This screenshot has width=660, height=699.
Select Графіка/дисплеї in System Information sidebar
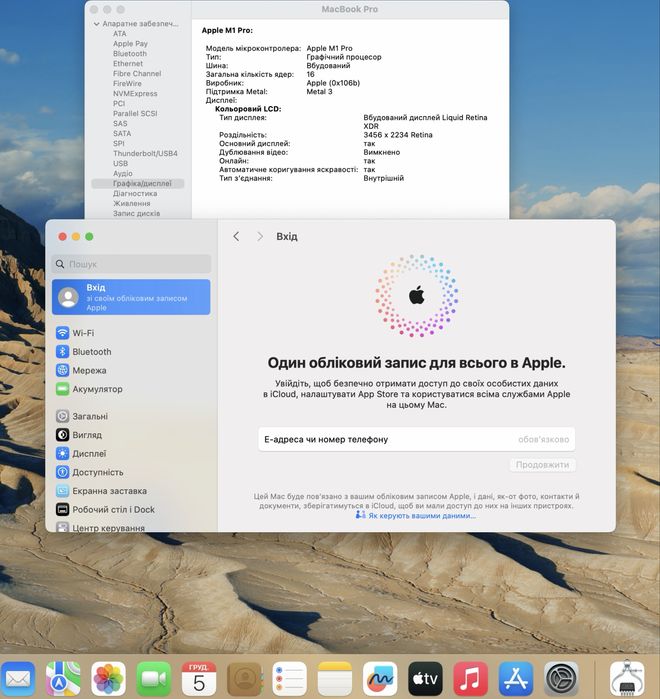138,183
